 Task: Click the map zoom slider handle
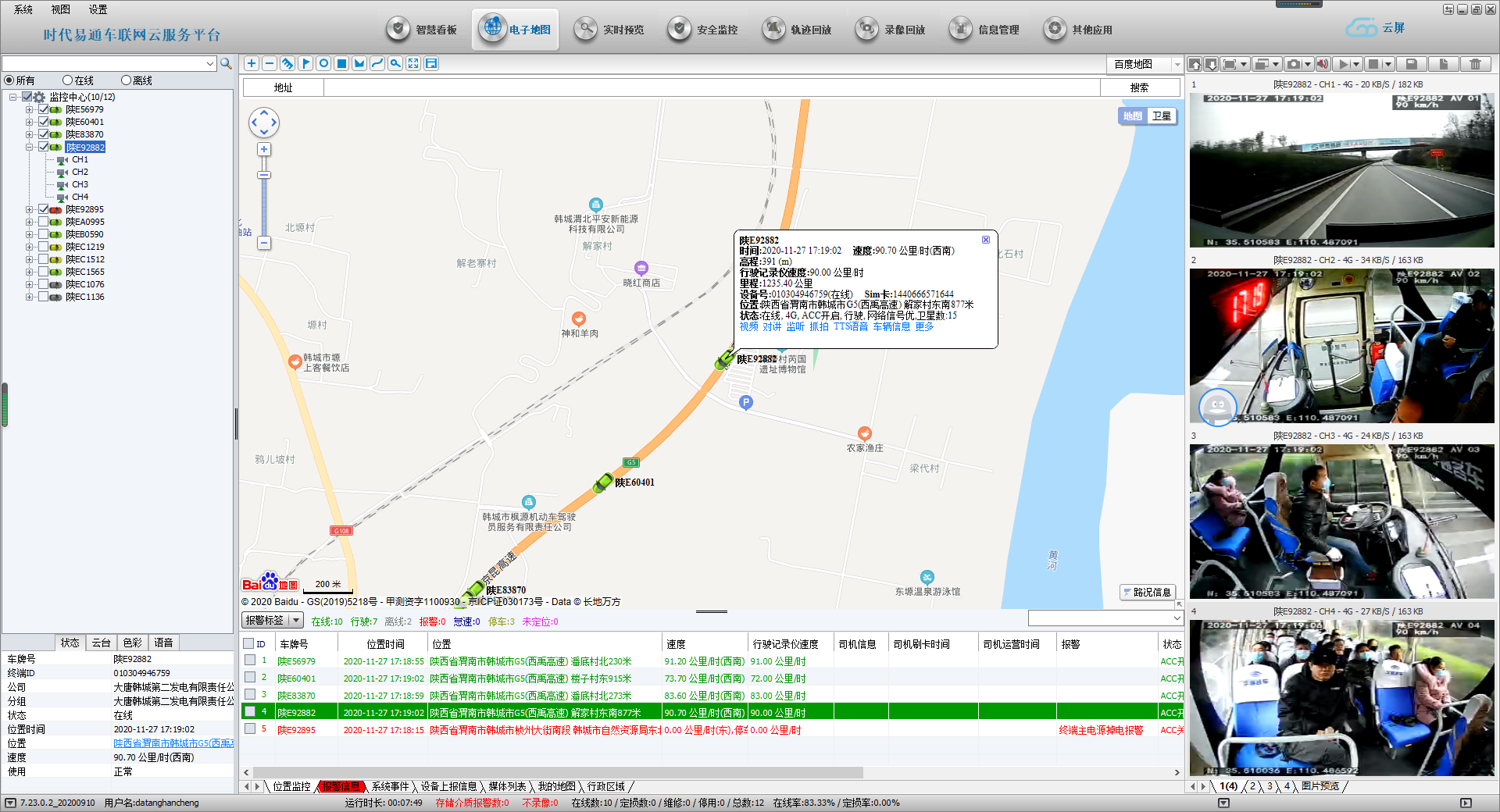tap(264, 175)
